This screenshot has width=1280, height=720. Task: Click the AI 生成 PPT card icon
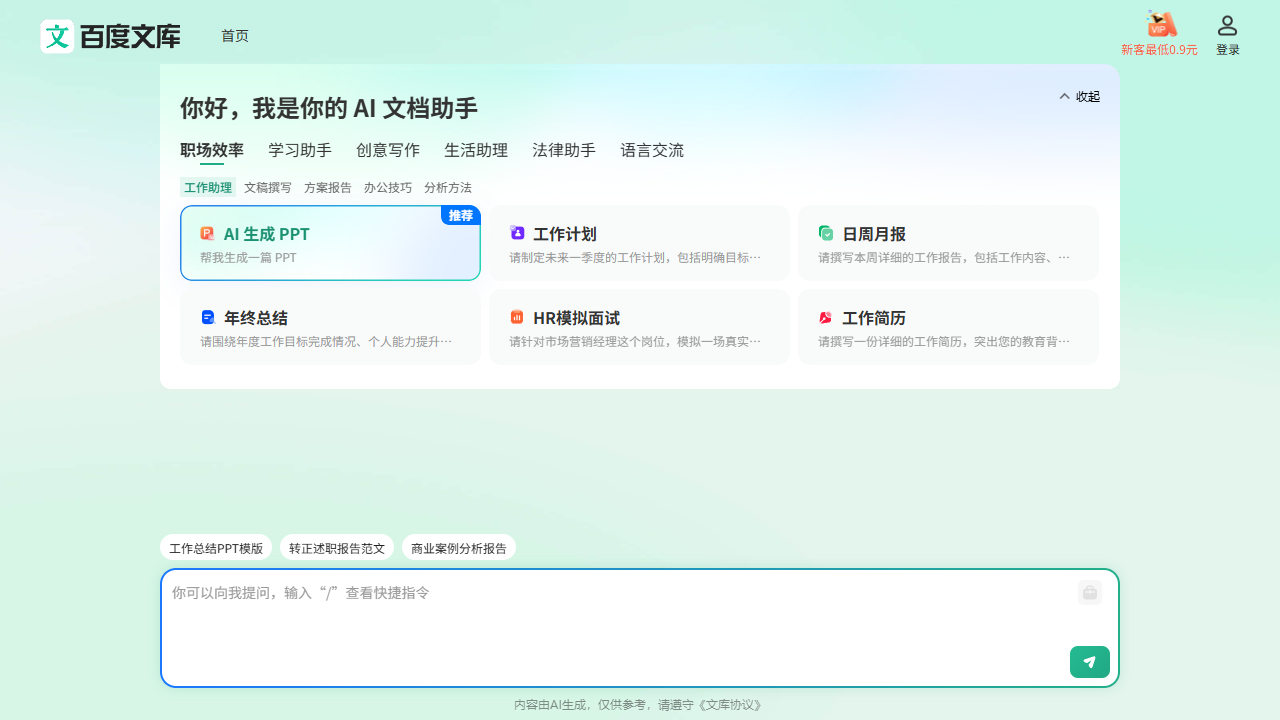(207, 234)
